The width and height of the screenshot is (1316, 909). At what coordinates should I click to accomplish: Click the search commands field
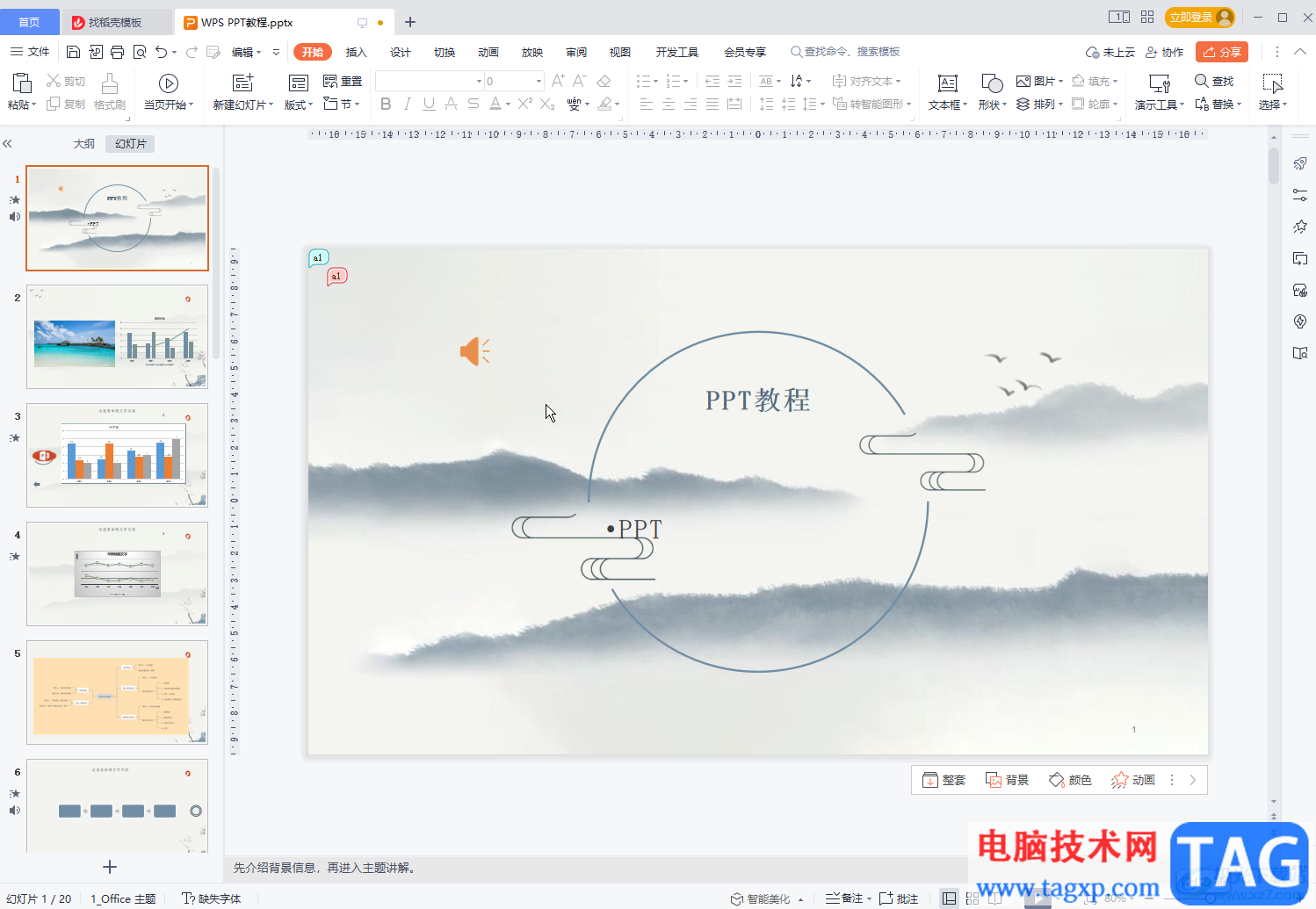pyautogui.click(x=845, y=52)
